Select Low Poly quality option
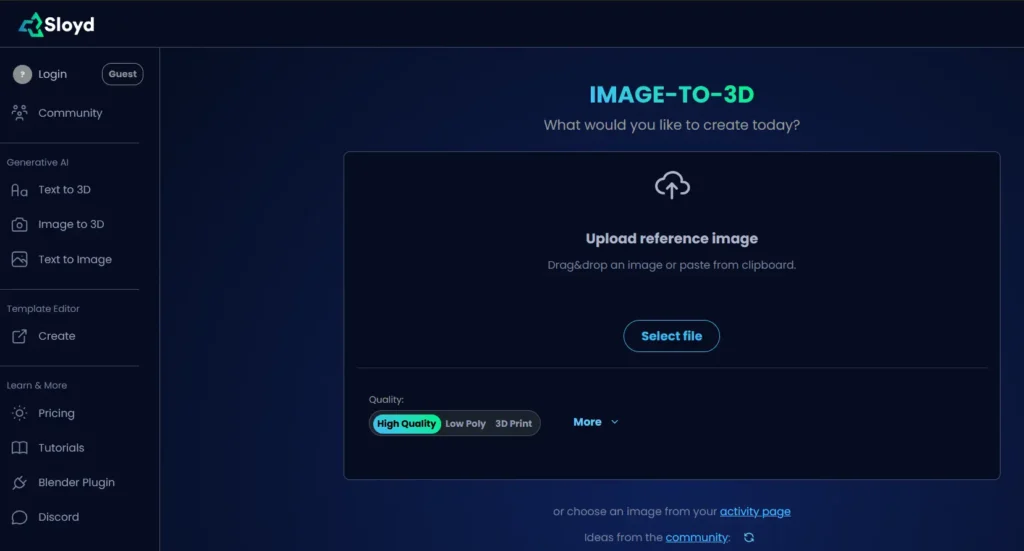 [x=466, y=424]
